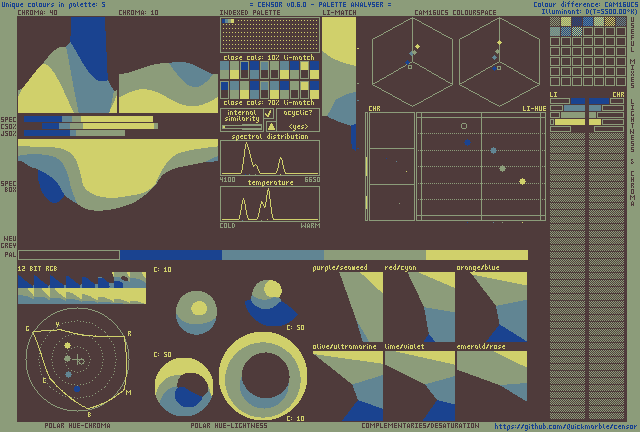Image resolution: width=640 pixels, height=432 pixels.
Task: Click the 'R' hue label on polar wheel
Action: (129, 334)
